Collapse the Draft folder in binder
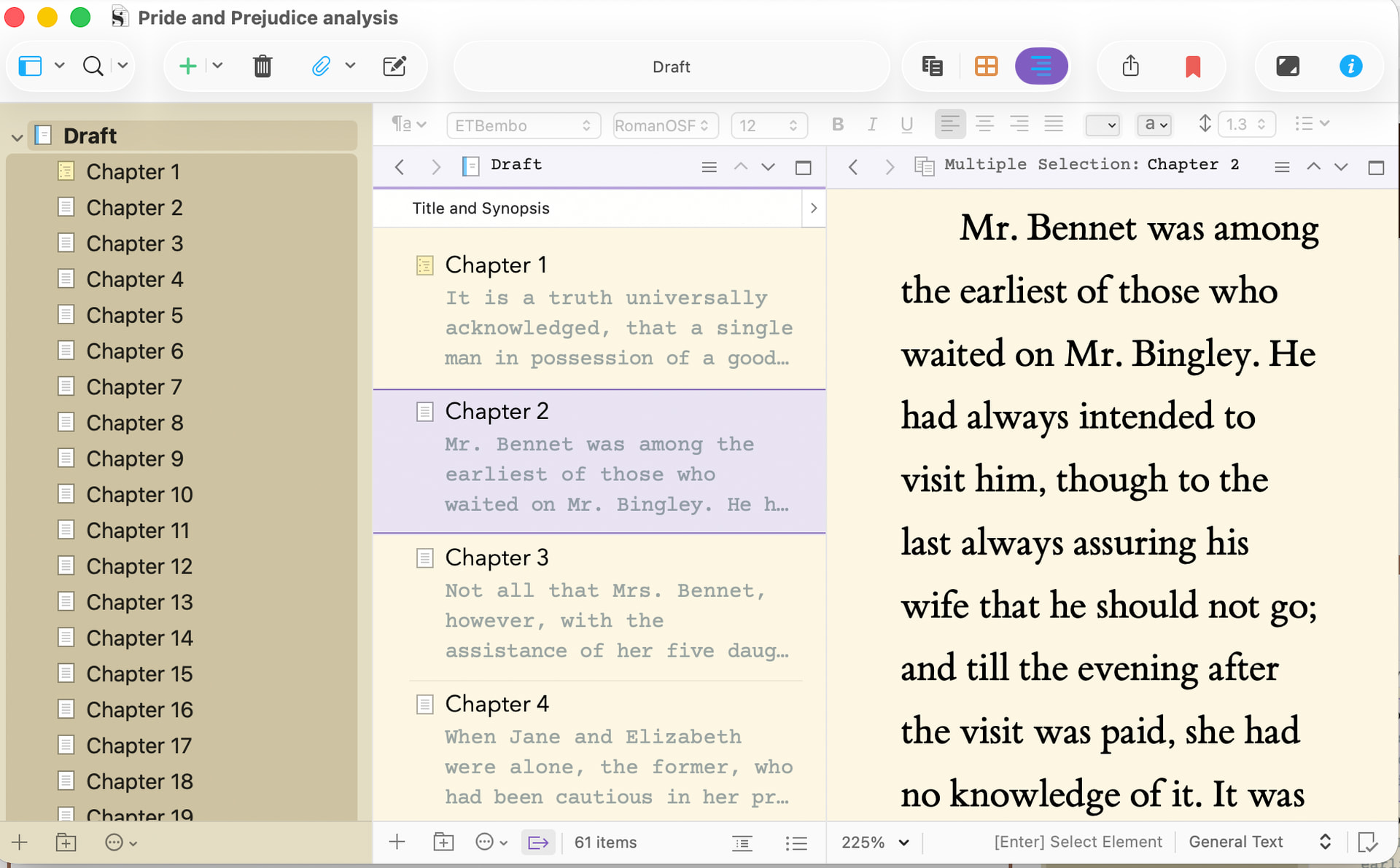Viewport: 1400px width, 868px height. 17,136
